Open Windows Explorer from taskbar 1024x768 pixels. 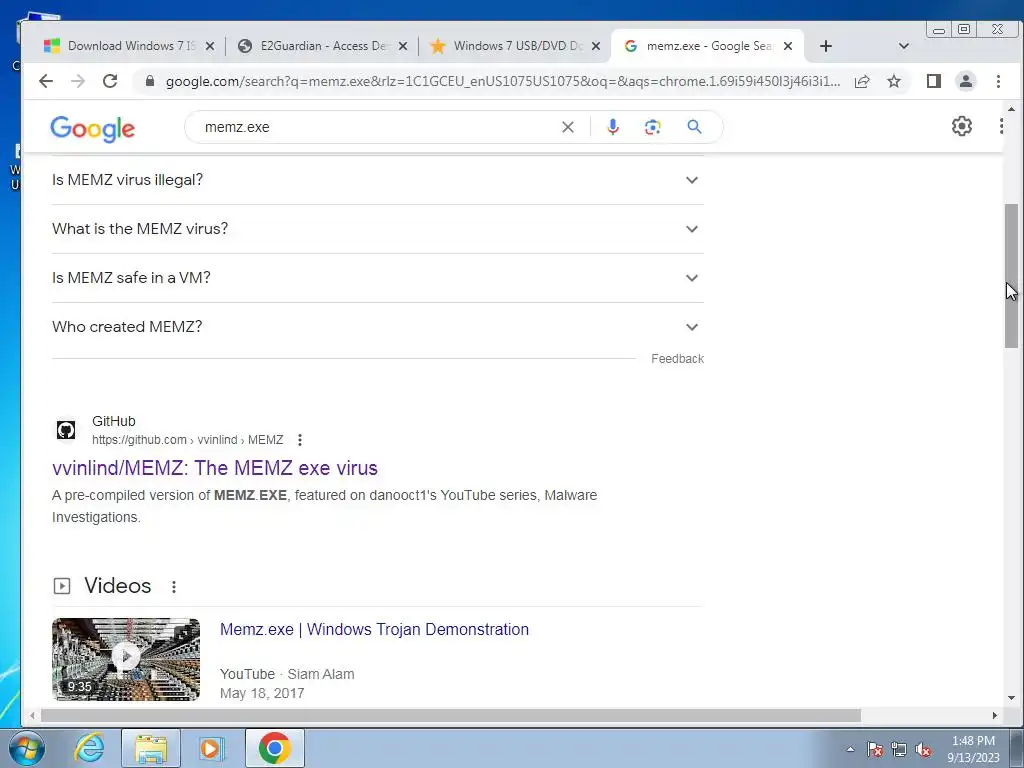[151, 748]
